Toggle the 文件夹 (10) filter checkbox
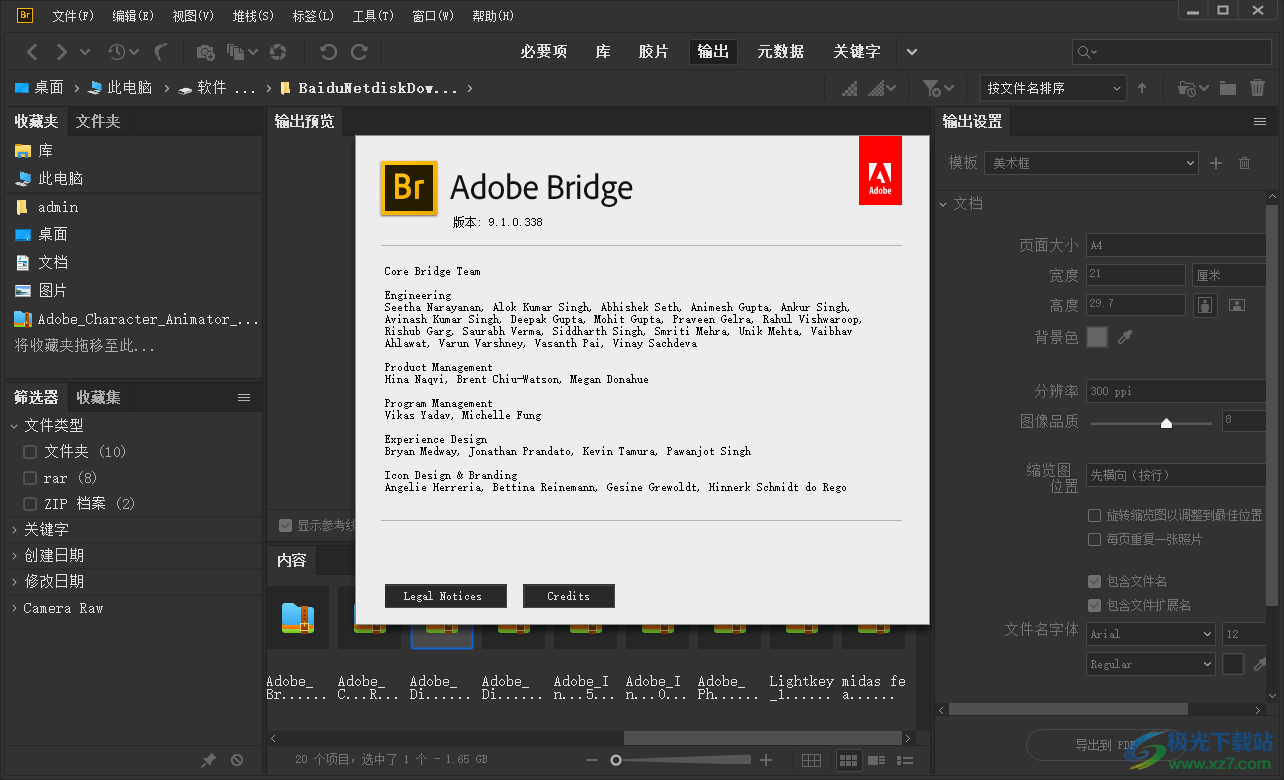The image size is (1284, 780). [30, 452]
